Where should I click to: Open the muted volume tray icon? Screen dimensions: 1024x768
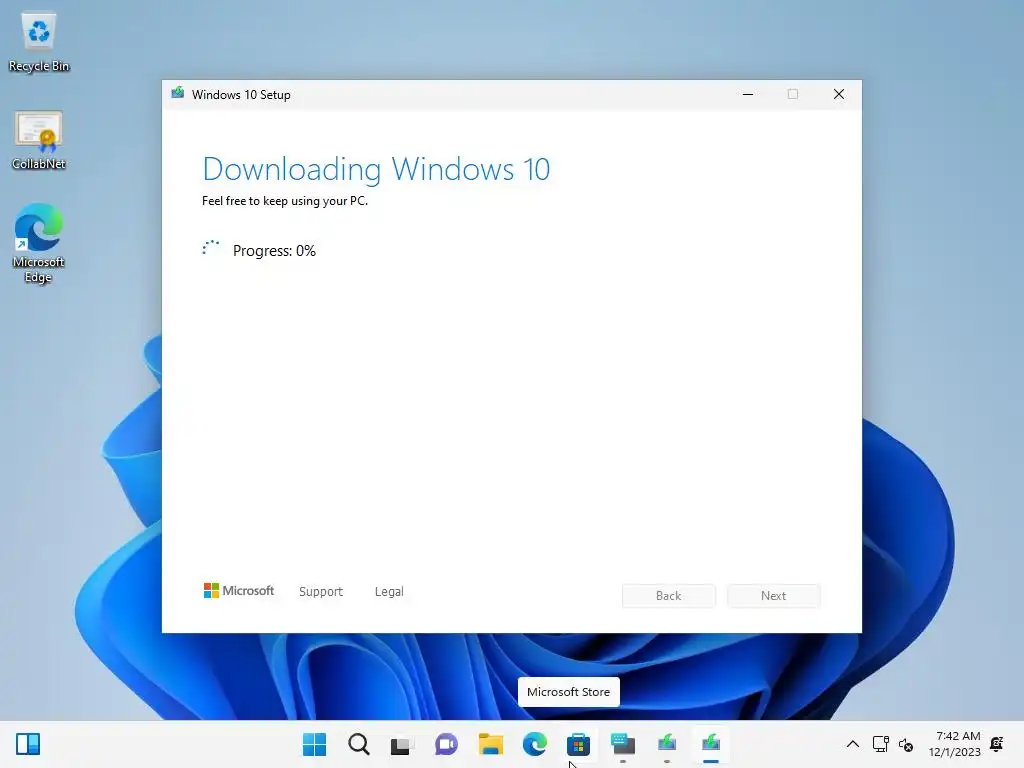pos(906,744)
